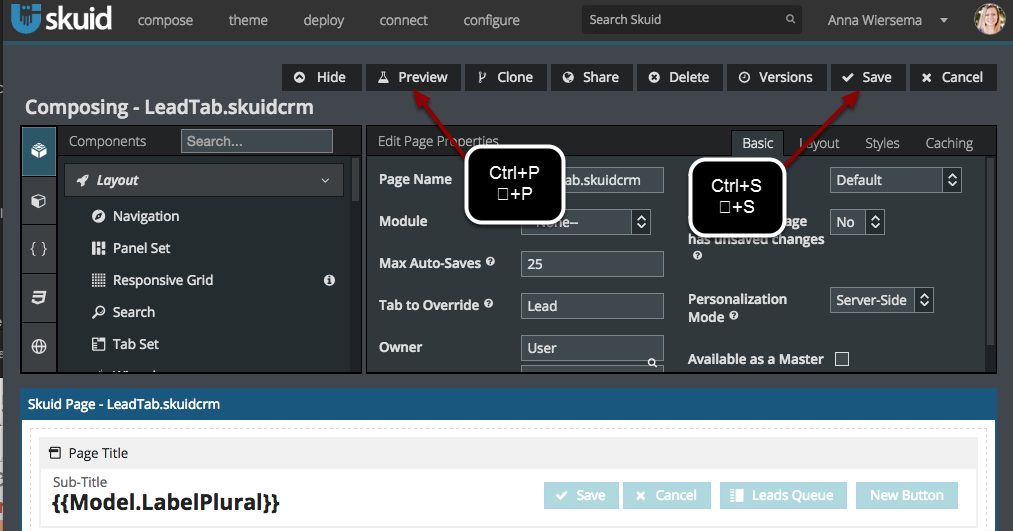Click the Components search box
The width and height of the screenshot is (1013, 531).
[256, 141]
